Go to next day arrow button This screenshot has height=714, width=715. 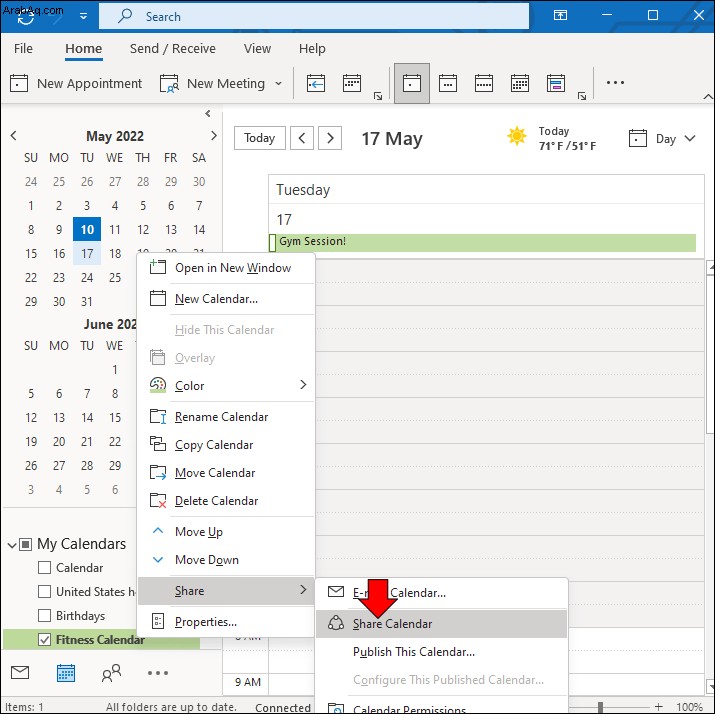pos(330,138)
